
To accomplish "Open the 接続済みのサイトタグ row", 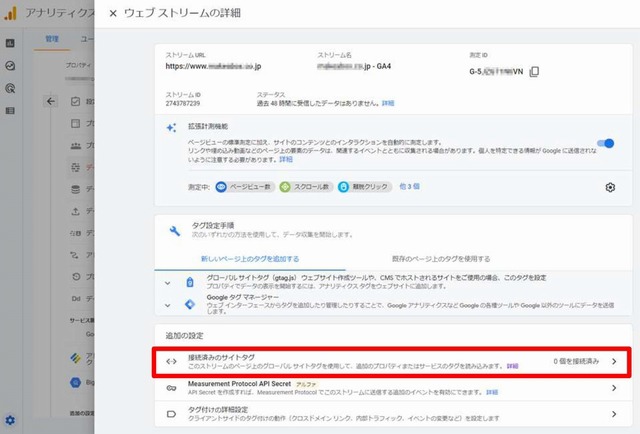I will click(x=392, y=362).
